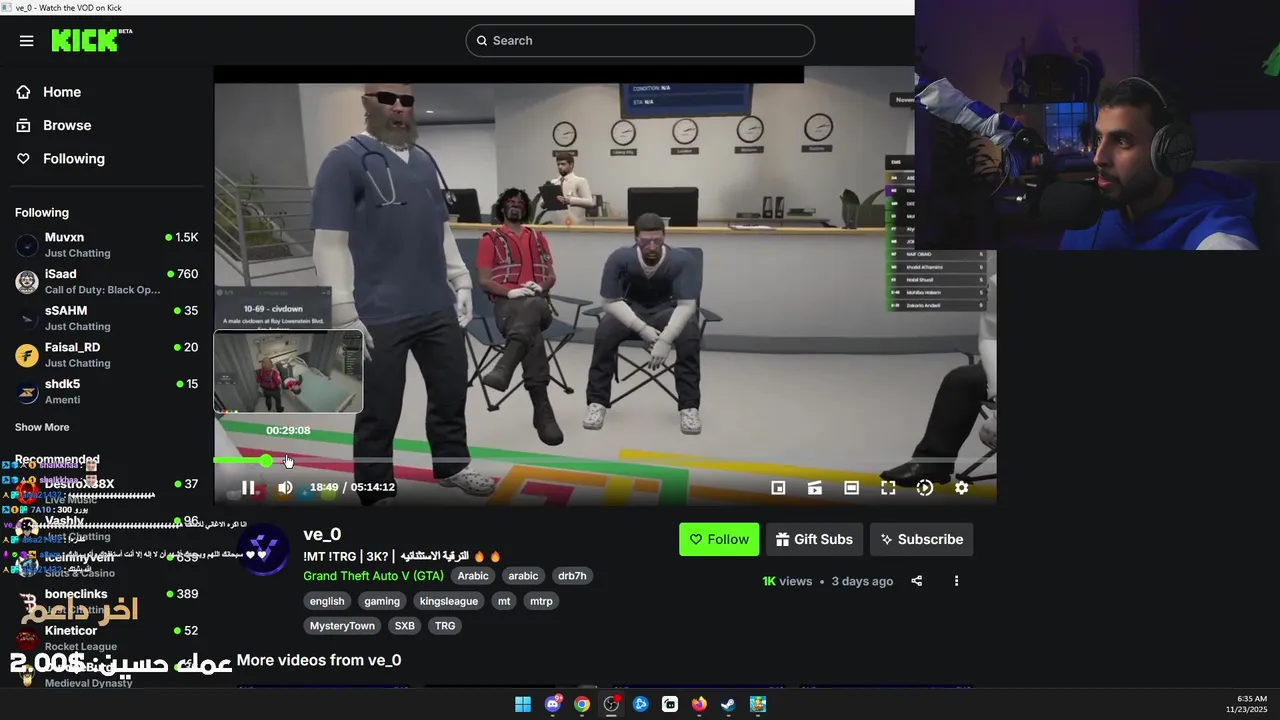Click the video progress bar handle
1280x720 pixels.
tap(266, 460)
